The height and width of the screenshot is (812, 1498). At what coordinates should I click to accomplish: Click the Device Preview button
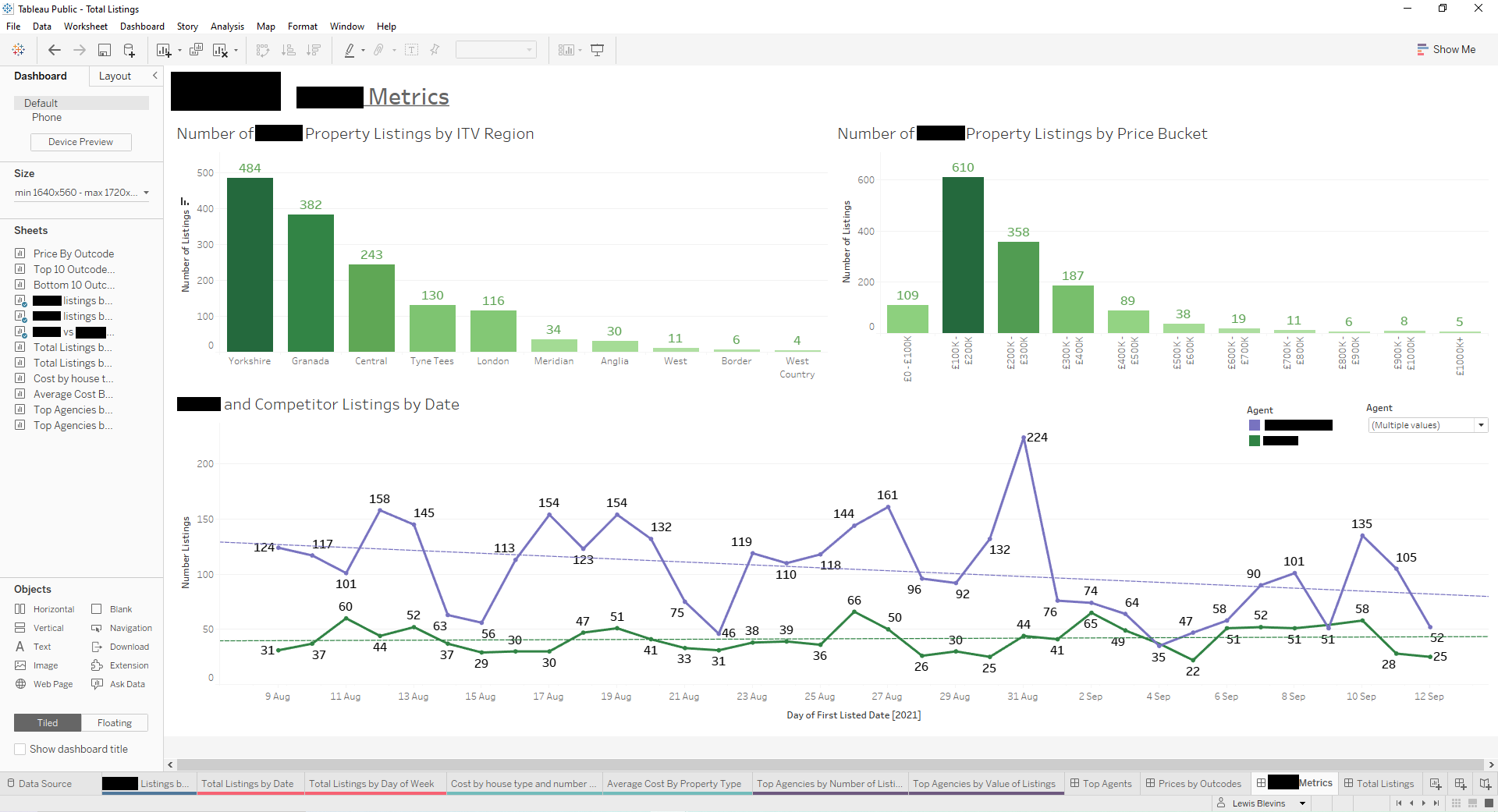tap(80, 142)
